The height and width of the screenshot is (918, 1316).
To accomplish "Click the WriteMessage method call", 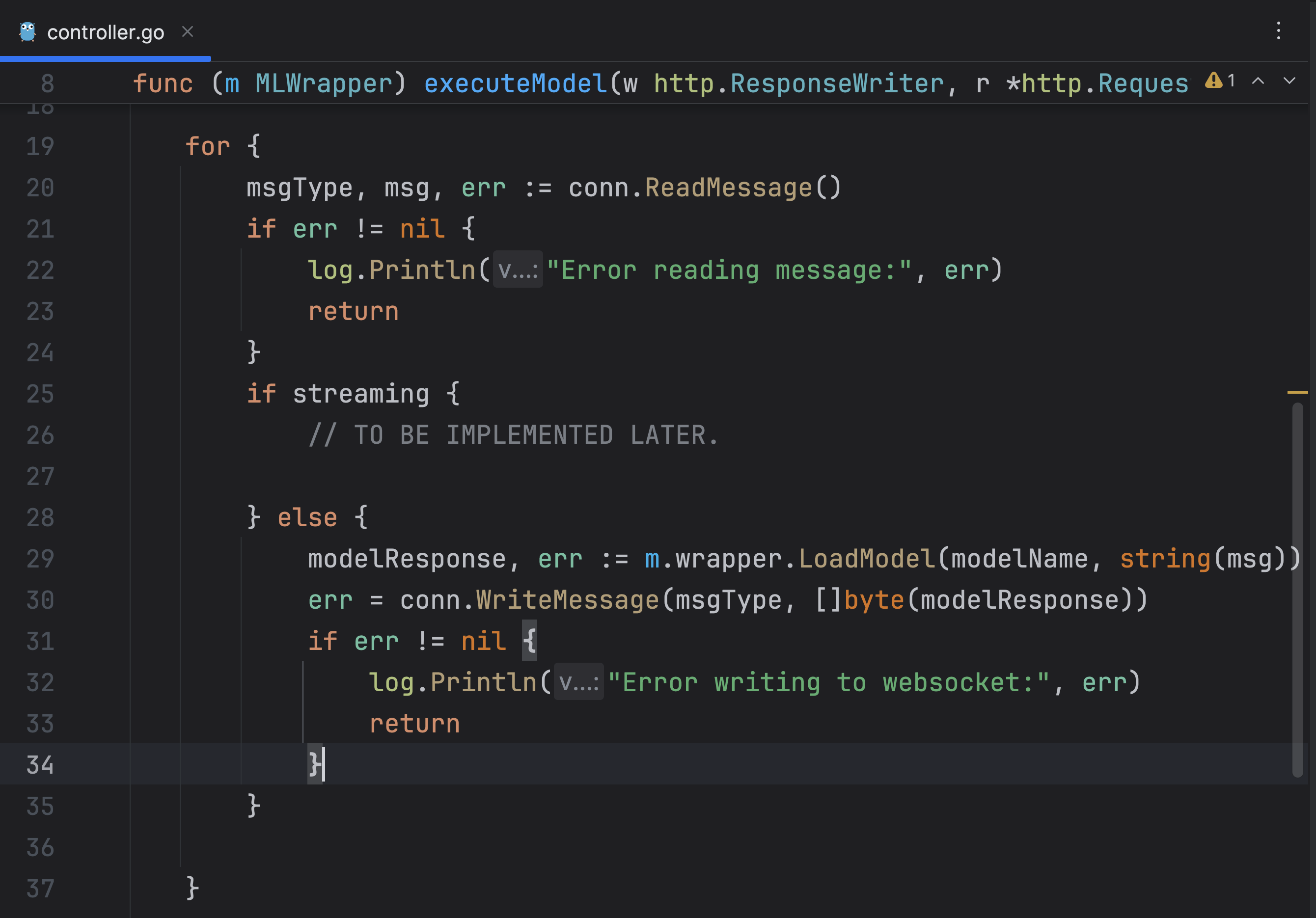I will point(568,600).
